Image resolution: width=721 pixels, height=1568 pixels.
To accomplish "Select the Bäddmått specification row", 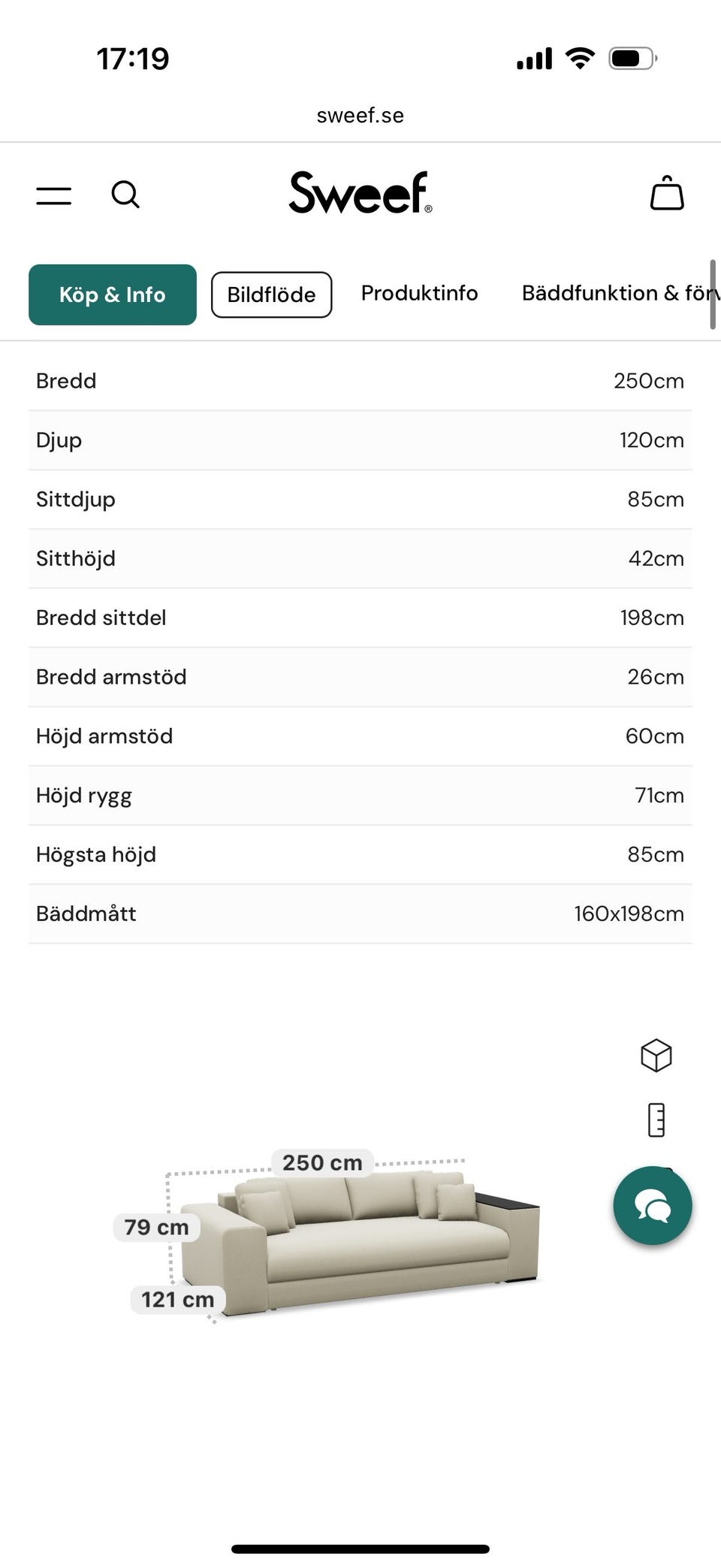I will (360, 914).
